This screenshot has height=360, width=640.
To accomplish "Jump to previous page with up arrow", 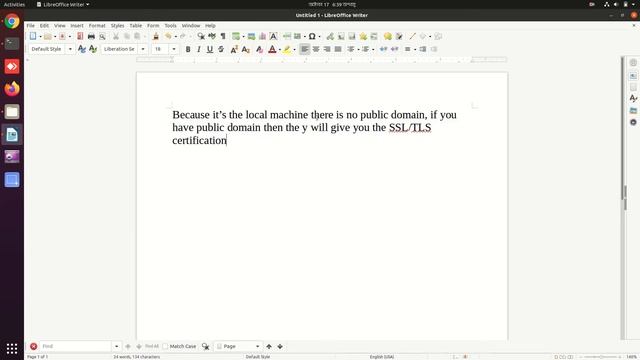I will [x=269, y=346].
